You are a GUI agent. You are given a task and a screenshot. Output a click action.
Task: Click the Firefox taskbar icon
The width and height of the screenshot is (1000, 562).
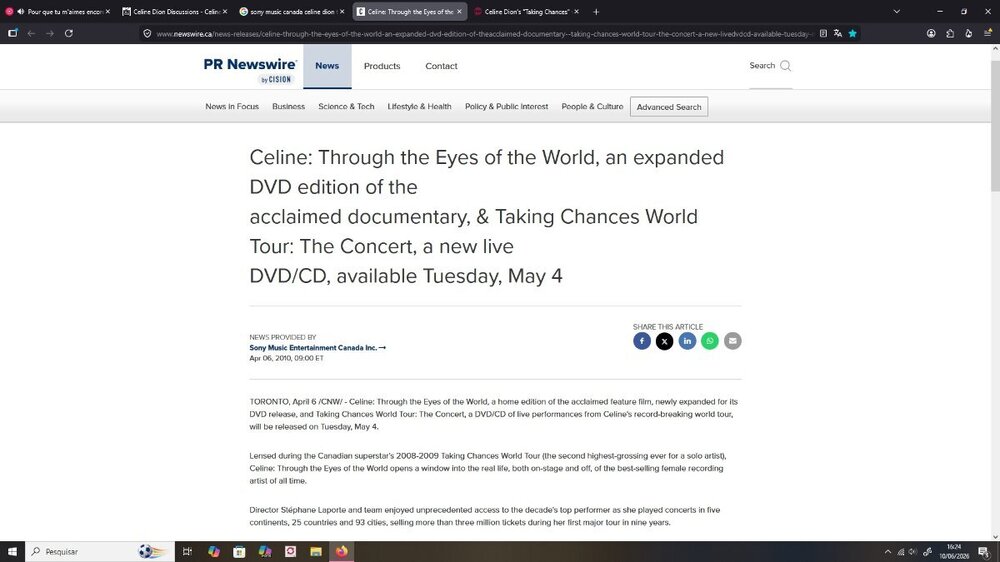pos(342,551)
